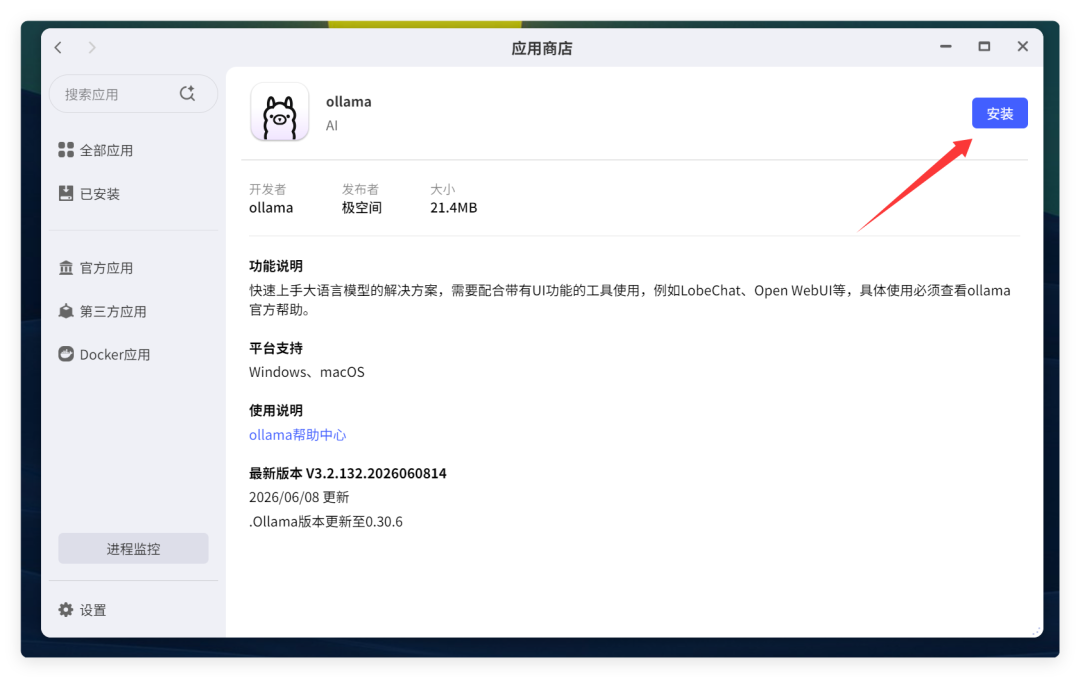Close the 应用商店 window

tap(1023, 46)
